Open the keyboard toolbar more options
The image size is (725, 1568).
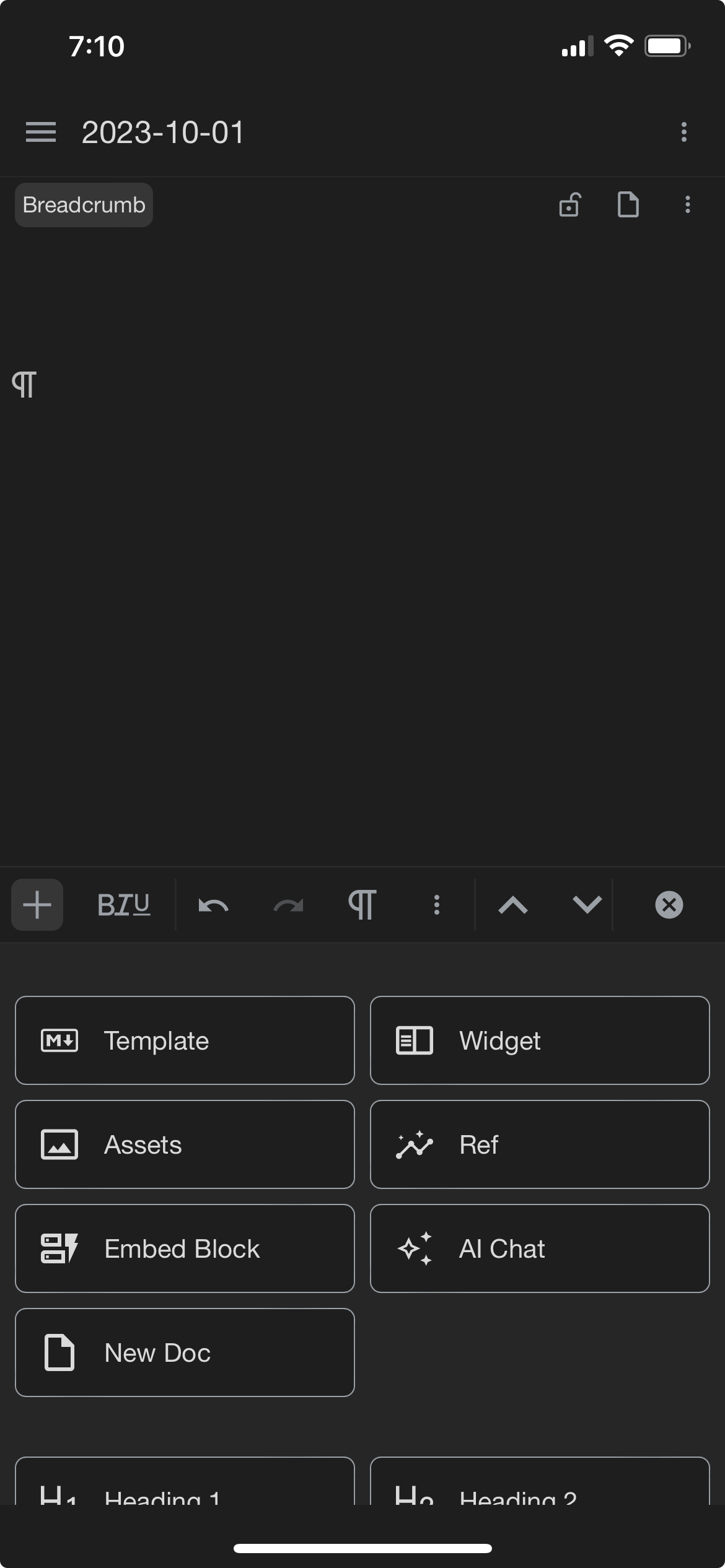coord(437,905)
